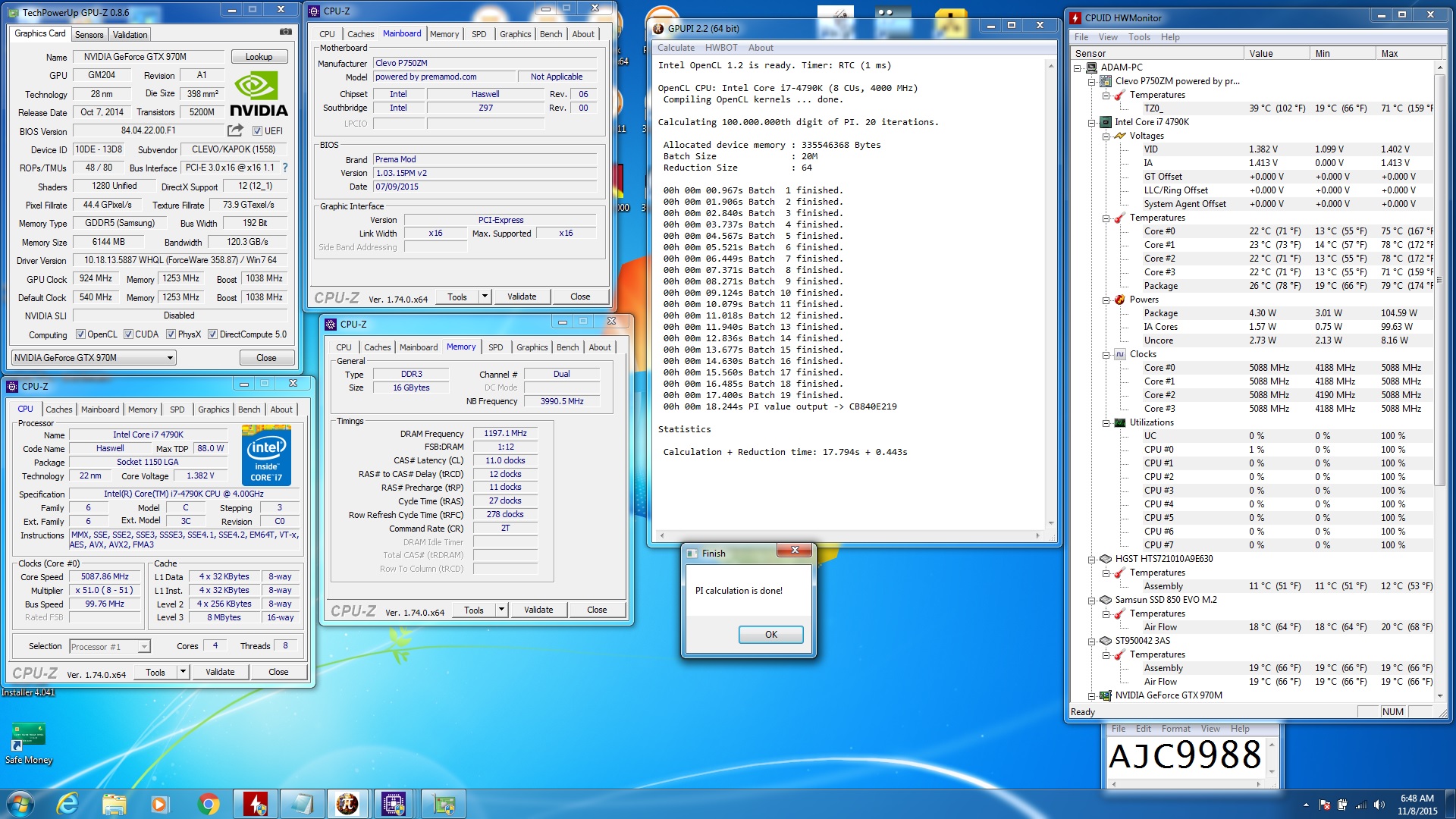Open Windows Explorer from the taskbar

click(x=114, y=804)
